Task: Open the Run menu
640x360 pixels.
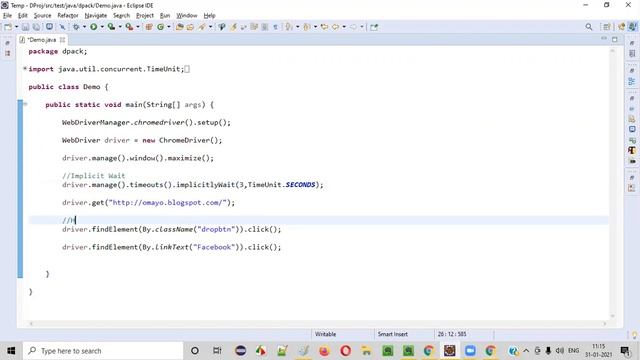Action: tap(165, 16)
